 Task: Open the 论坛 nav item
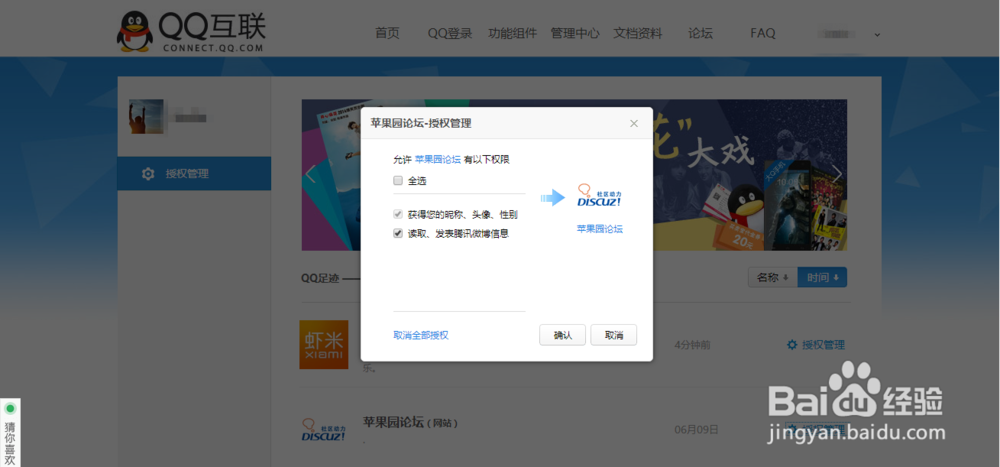click(x=700, y=33)
